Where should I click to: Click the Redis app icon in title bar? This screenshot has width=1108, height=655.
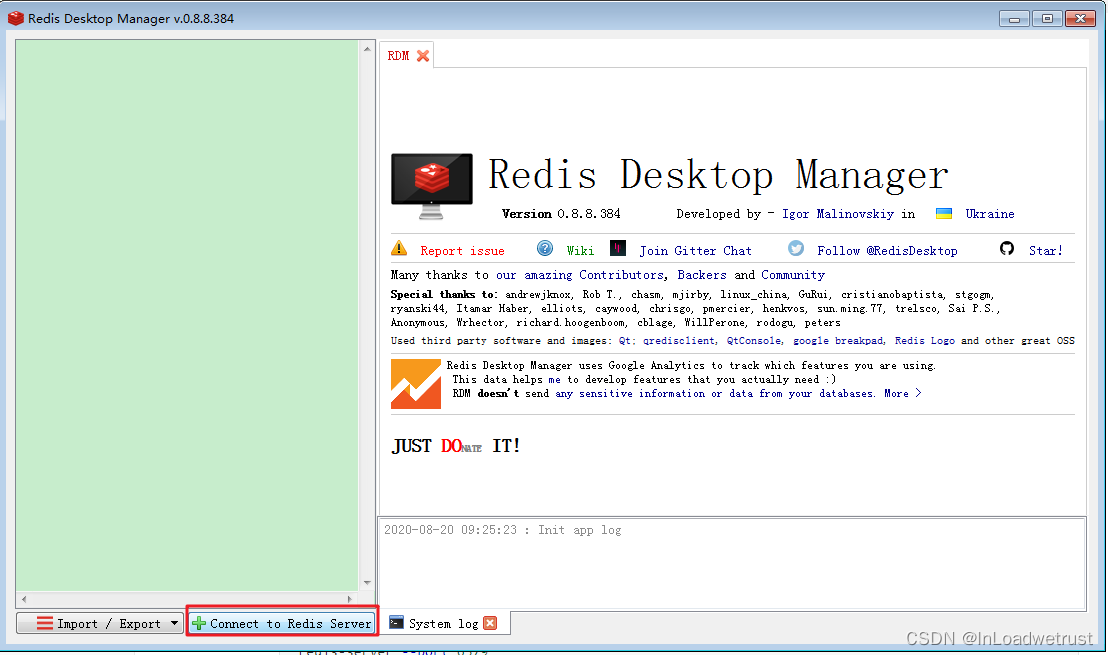16,18
